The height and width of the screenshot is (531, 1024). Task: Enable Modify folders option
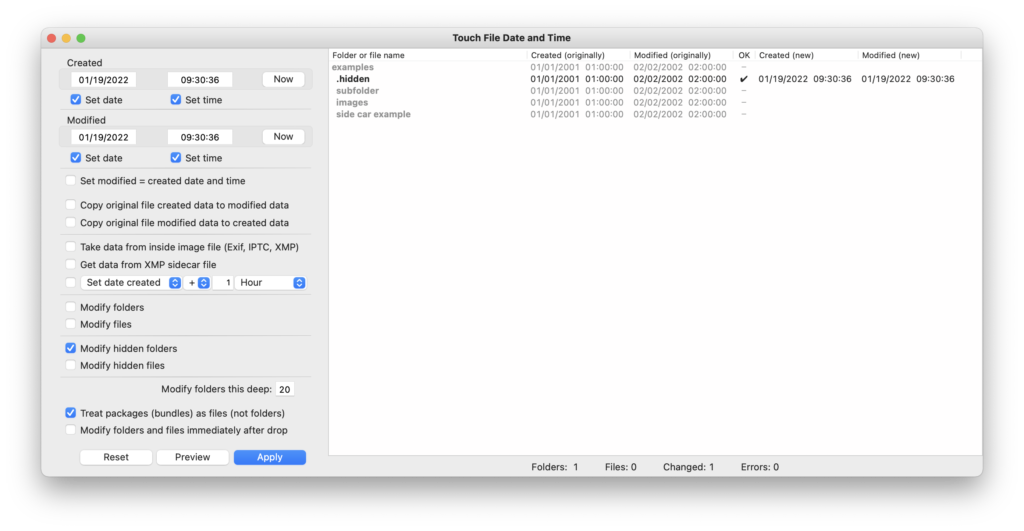click(71, 307)
